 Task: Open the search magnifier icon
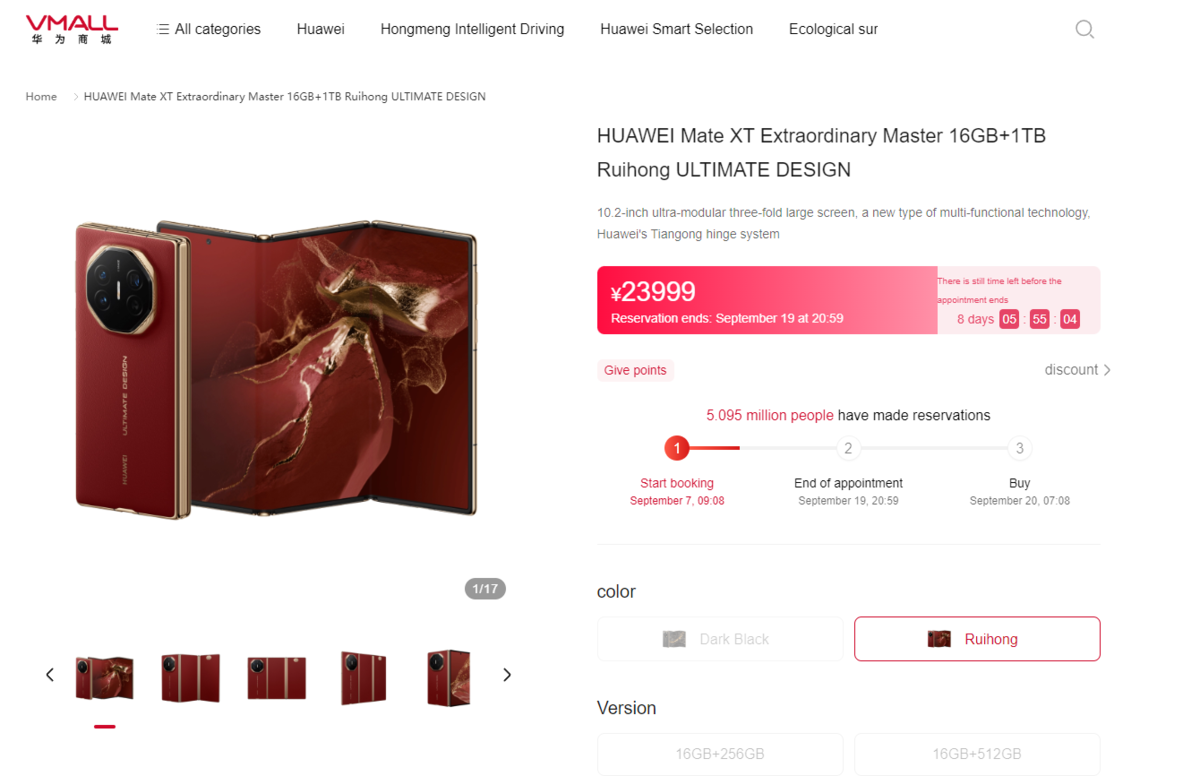[x=1084, y=29]
